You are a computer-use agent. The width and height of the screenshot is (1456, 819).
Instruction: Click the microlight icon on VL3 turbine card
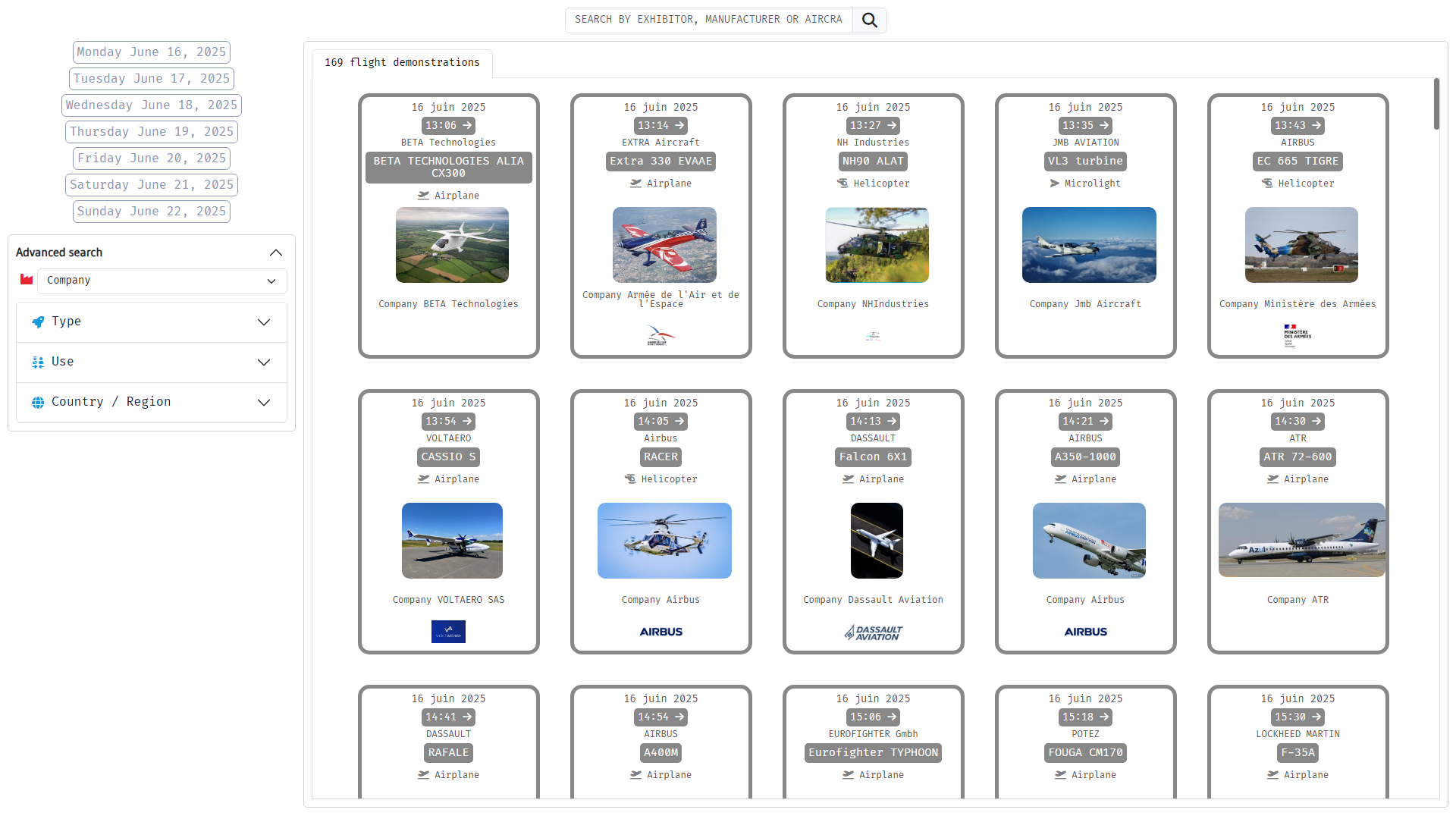click(1054, 184)
